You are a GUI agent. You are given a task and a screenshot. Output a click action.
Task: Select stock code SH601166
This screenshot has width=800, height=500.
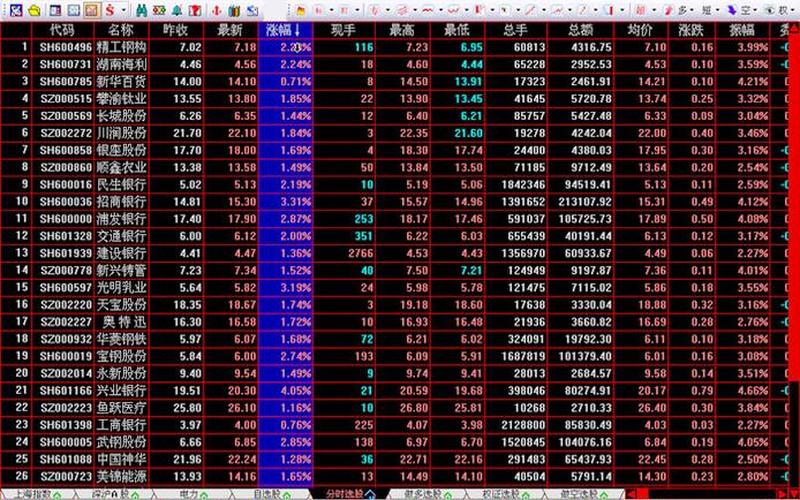[x=65, y=391]
